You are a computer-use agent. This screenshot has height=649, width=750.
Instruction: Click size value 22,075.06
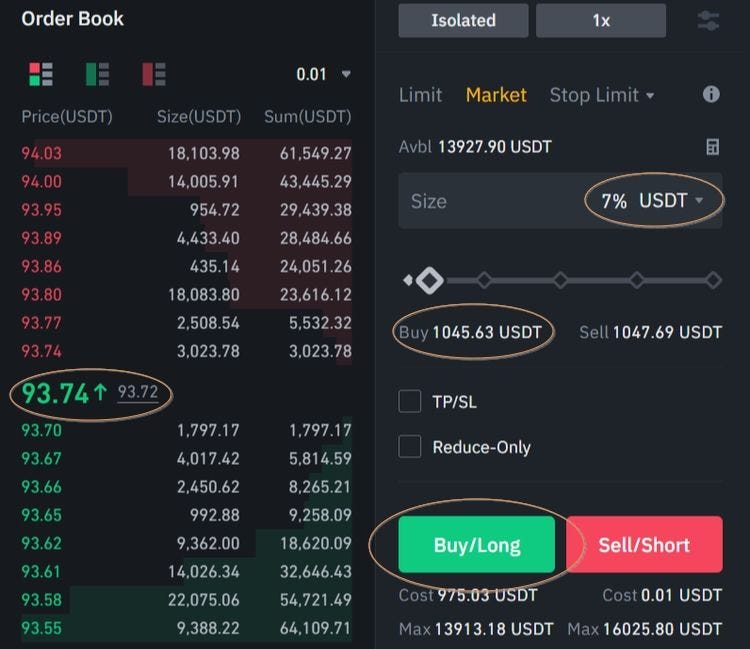[x=204, y=600]
